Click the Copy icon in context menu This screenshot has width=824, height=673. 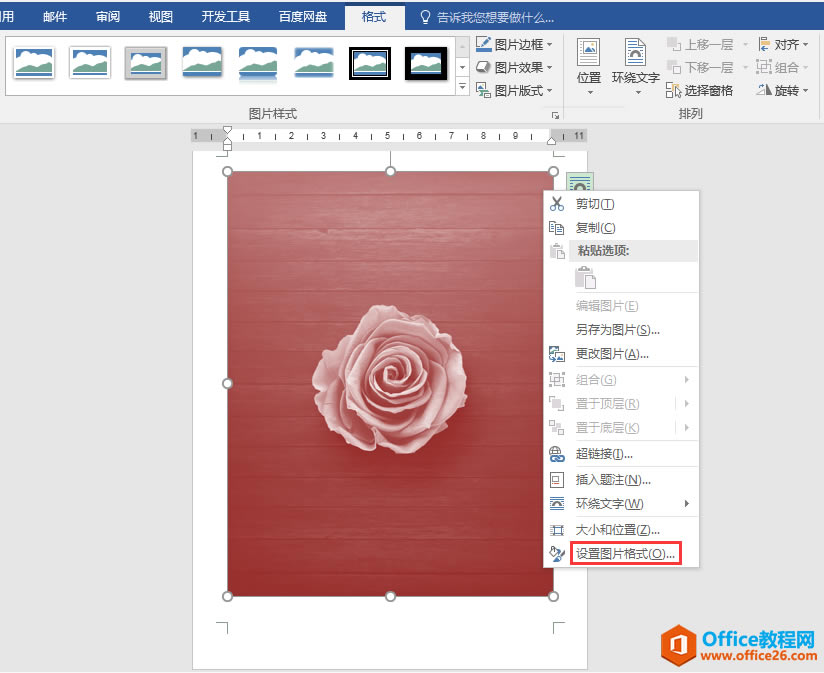point(557,227)
